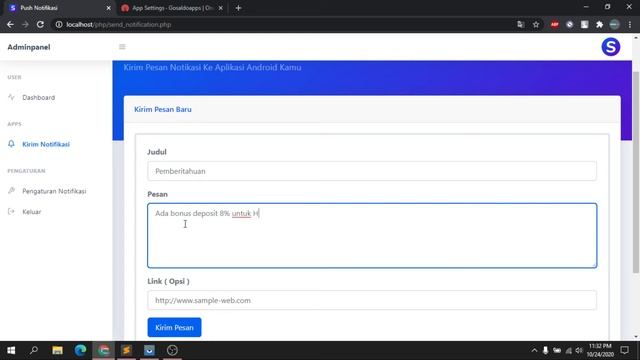The image size is (640, 360).
Task: Reload the page with the refresh icon
Action: click(40, 24)
